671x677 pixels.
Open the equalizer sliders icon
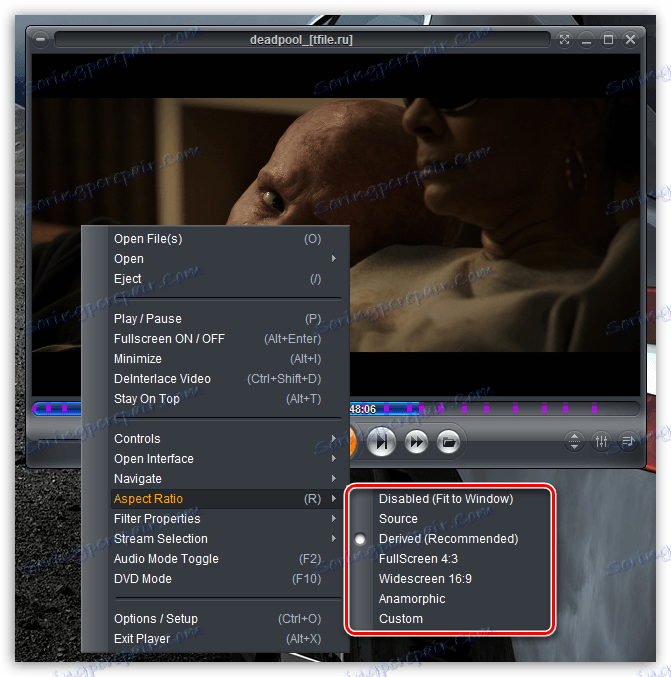tap(601, 441)
